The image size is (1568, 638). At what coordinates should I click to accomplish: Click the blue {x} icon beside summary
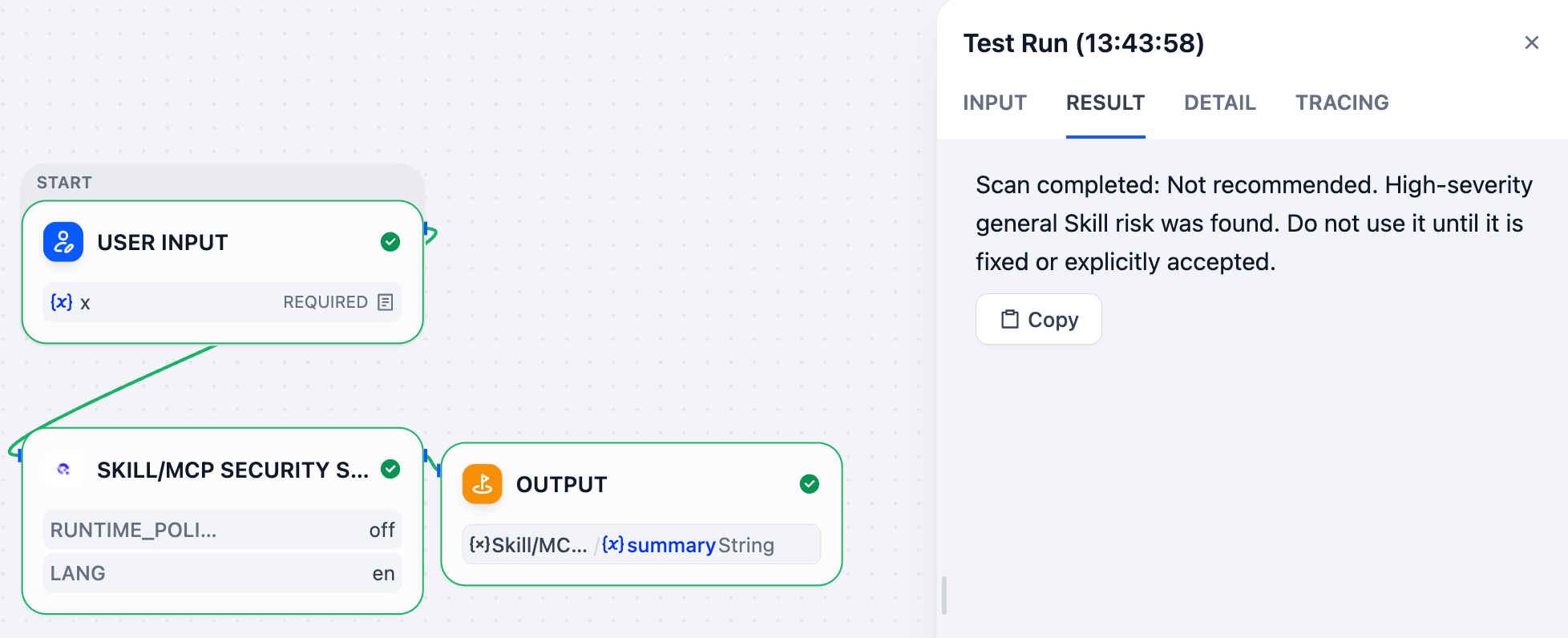coord(613,545)
